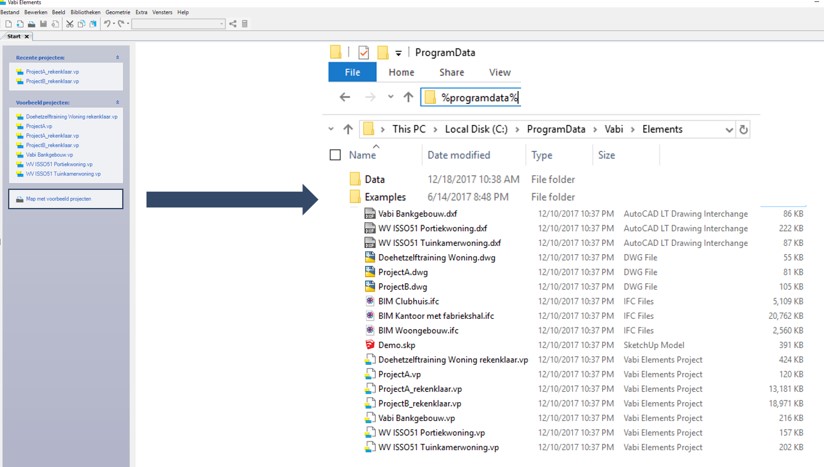Switch to the View ribbon tab
This screenshot has width=824, height=467.
click(x=500, y=72)
